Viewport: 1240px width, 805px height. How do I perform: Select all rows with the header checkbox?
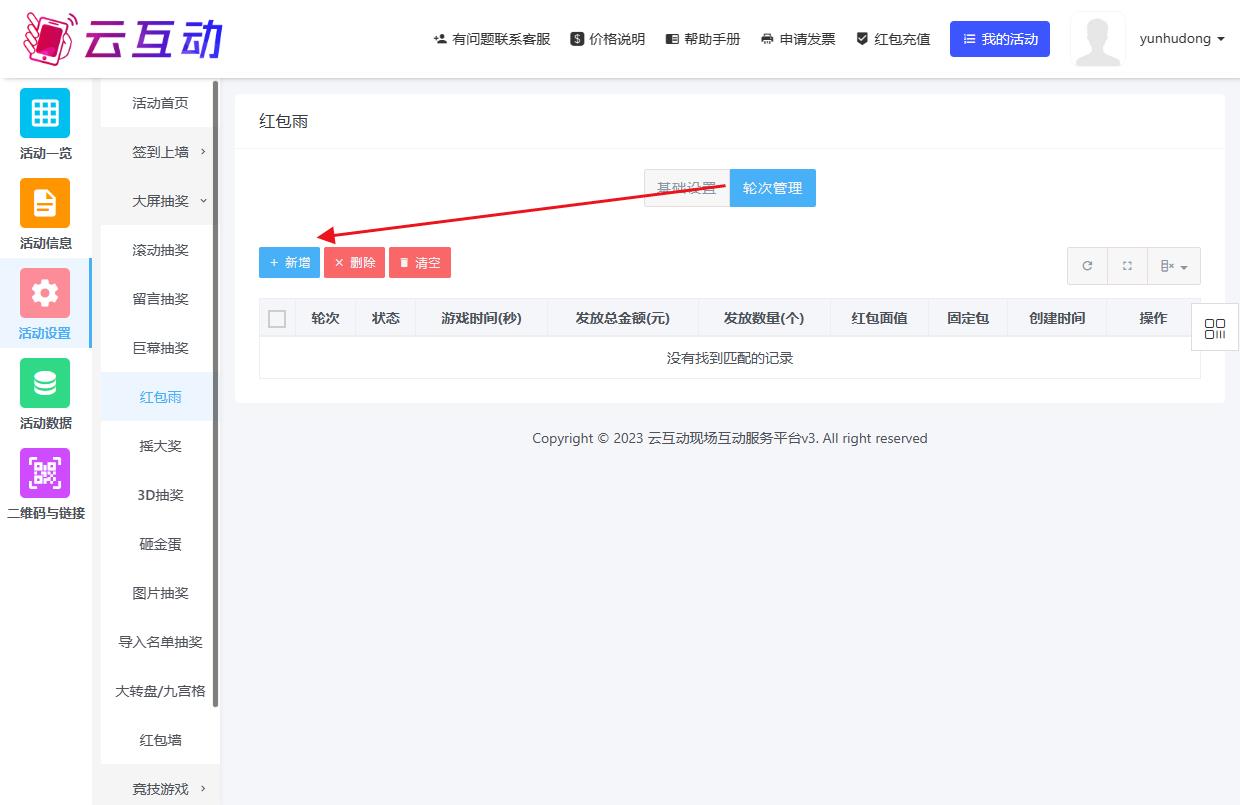(277, 317)
